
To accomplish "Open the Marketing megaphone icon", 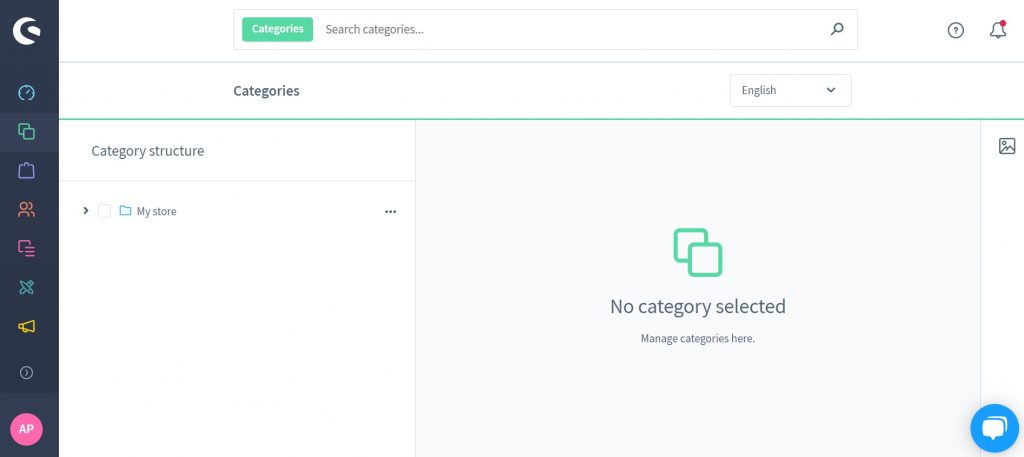I will click(26, 326).
